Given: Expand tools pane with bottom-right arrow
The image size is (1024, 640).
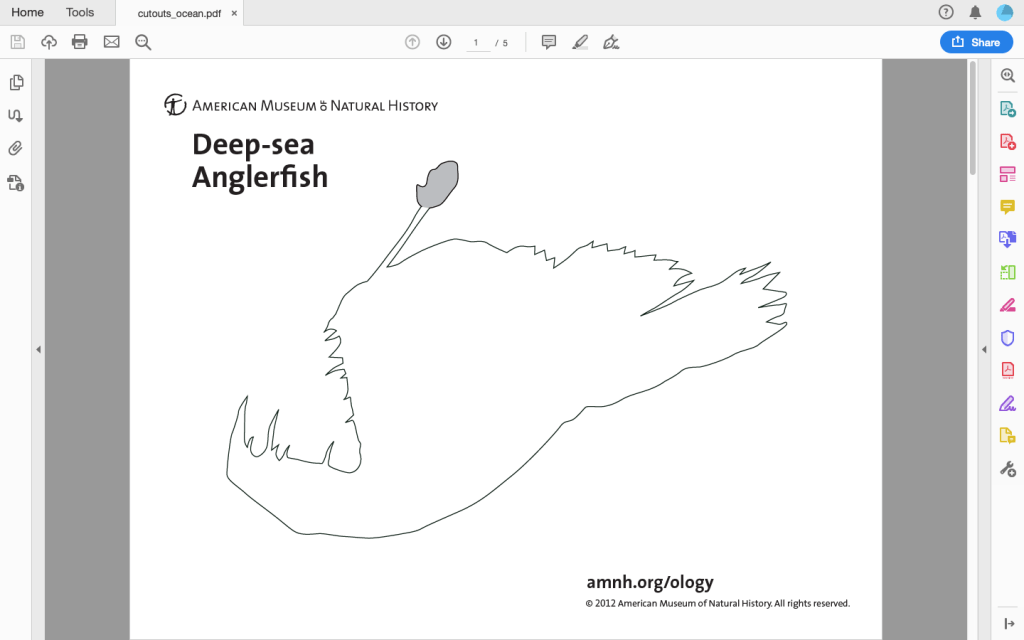Looking at the screenshot, I should (1007, 623).
